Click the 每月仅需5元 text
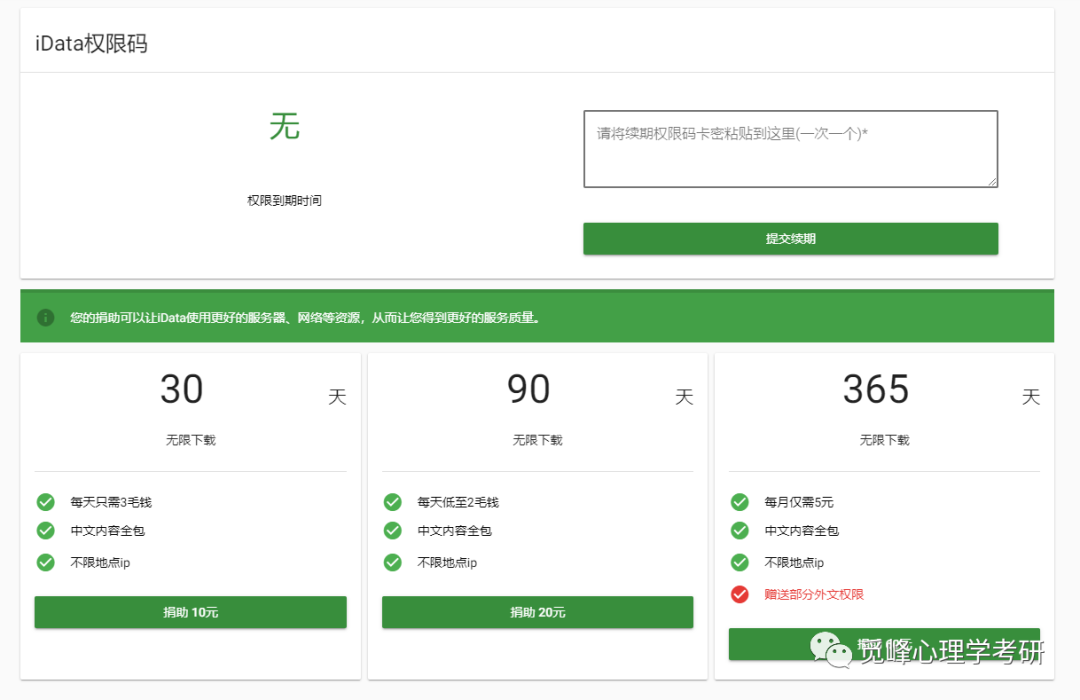This screenshot has width=1080, height=700. pyautogui.click(x=799, y=502)
